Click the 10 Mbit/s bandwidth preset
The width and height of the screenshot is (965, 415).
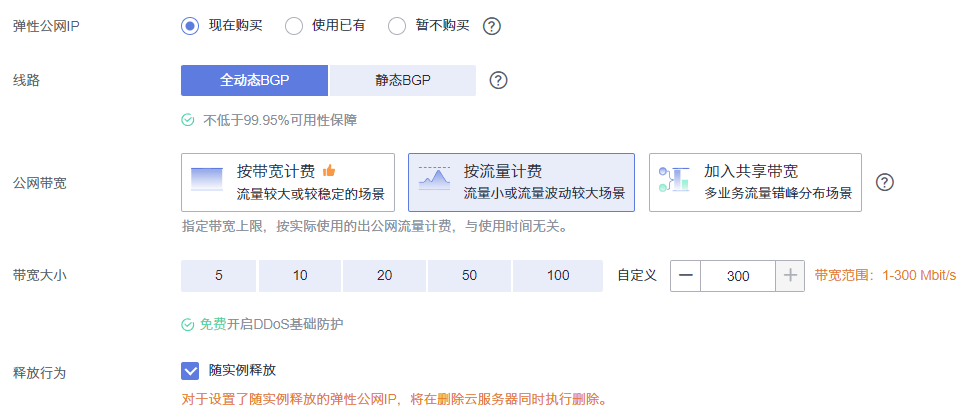[300, 275]
